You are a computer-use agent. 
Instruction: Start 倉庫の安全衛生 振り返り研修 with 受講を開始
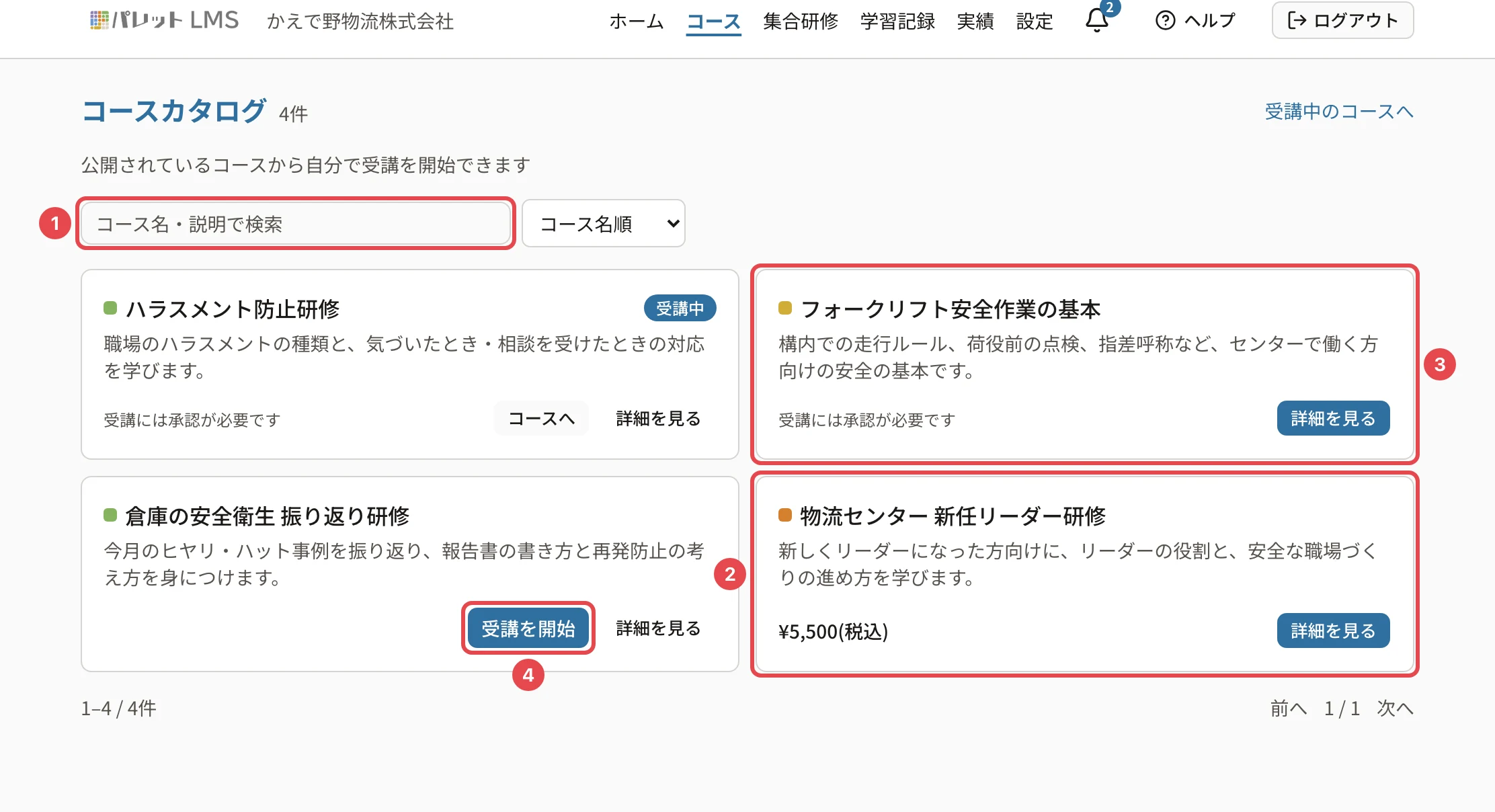528,628
